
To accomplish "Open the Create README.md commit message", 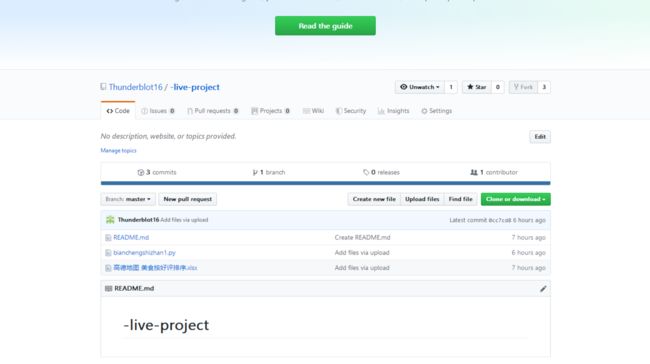I will tap(362, 238).
